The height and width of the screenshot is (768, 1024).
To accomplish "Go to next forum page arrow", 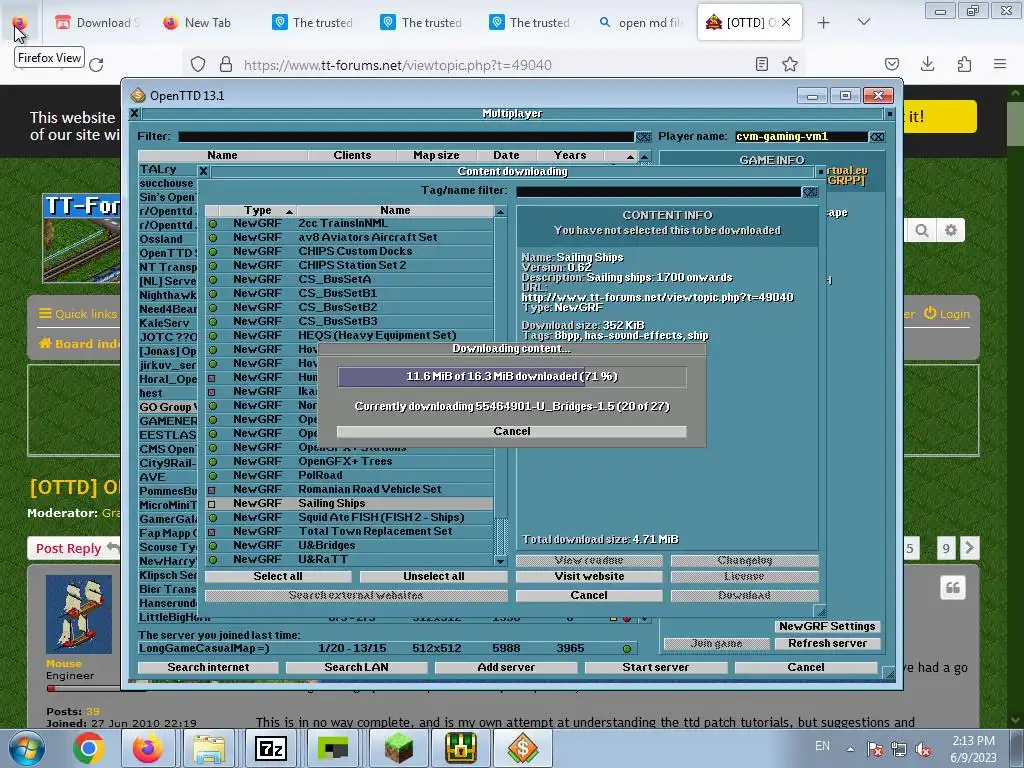I will pyautogui.click(x=969, y=548).
